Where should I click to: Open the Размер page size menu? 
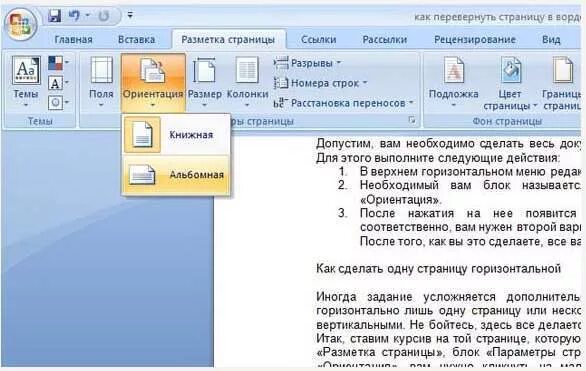click(204, 82)
